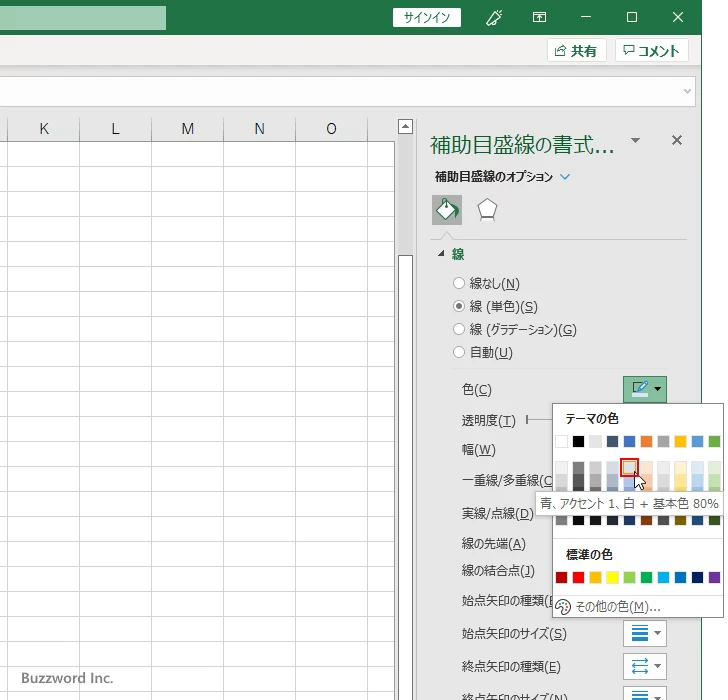This screenshot has height=700, width=728.
Task: Choose その他の色(M)... more colors
Action: [x=618, y=607]
